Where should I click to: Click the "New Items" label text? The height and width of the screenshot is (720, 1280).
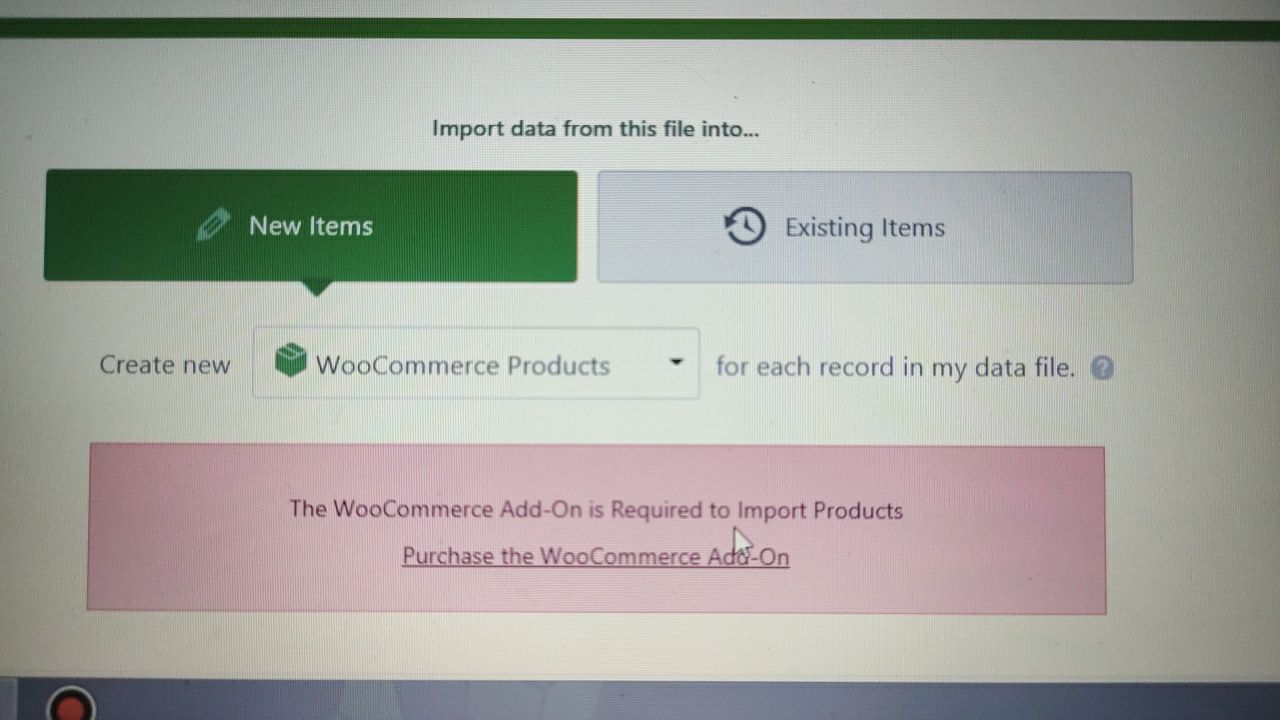(311, 226)
